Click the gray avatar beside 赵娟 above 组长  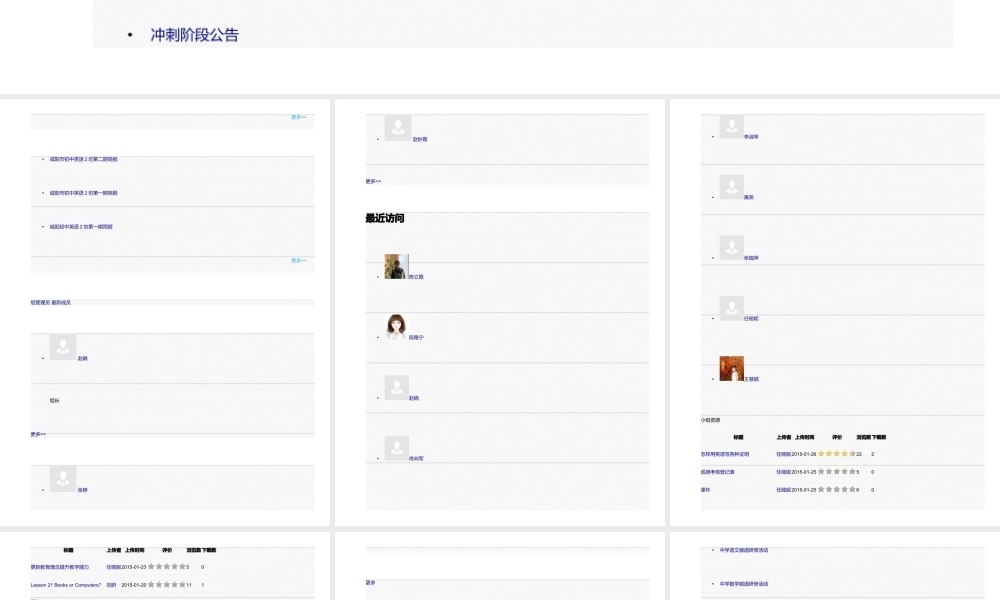click(63, 348)
